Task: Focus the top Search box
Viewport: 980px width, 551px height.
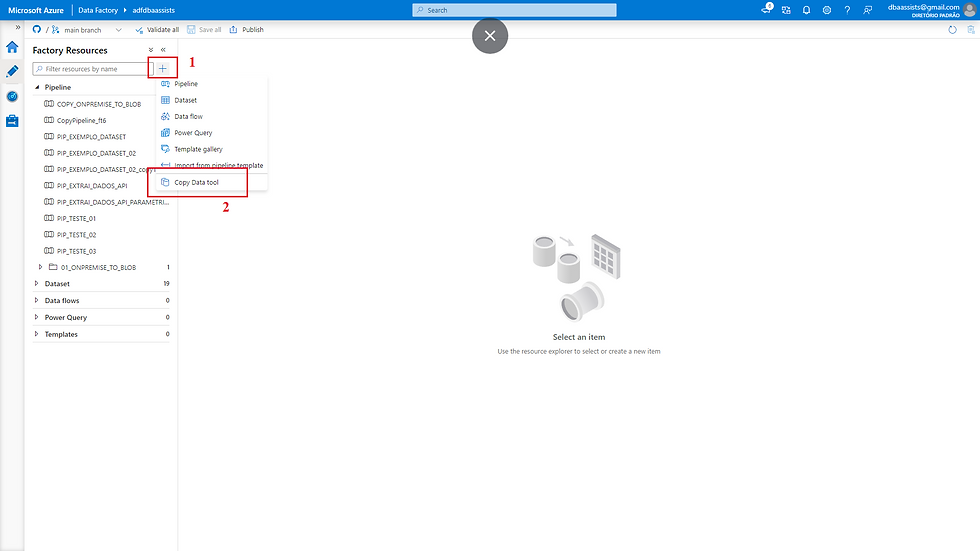Action: coord(514,10)
